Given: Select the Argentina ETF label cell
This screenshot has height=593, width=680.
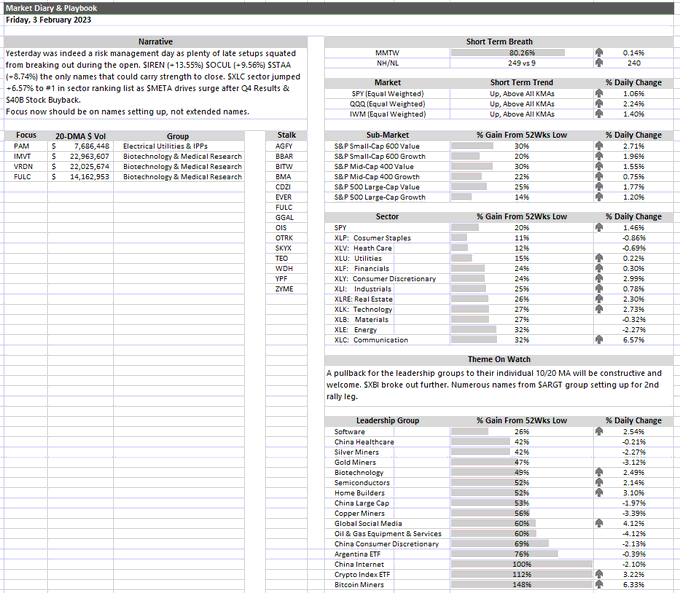Looking at the screenshot, I should pos(387,554).
